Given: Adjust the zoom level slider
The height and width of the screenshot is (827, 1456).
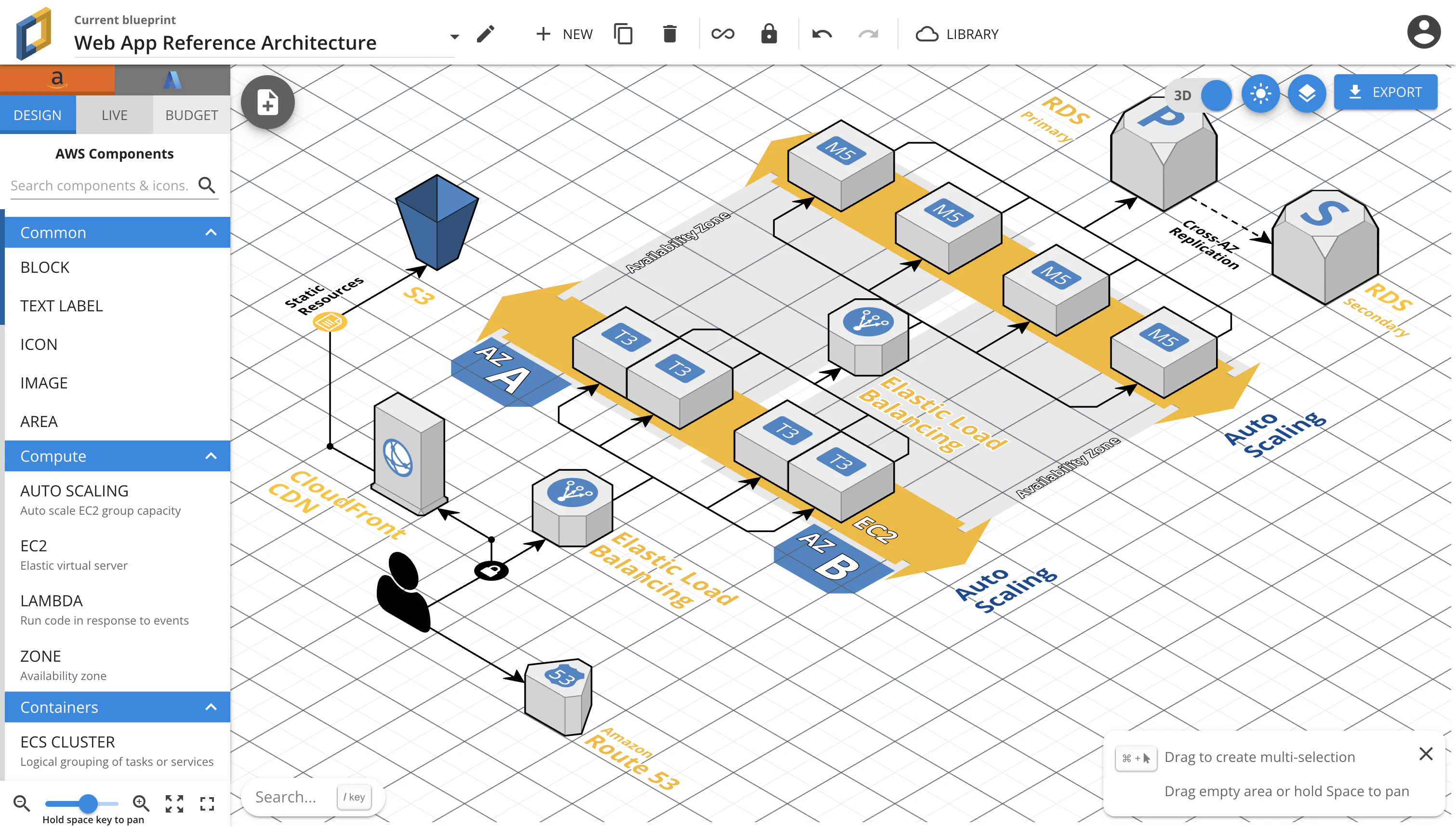Looking at the screenshot, I should (87, 803).
